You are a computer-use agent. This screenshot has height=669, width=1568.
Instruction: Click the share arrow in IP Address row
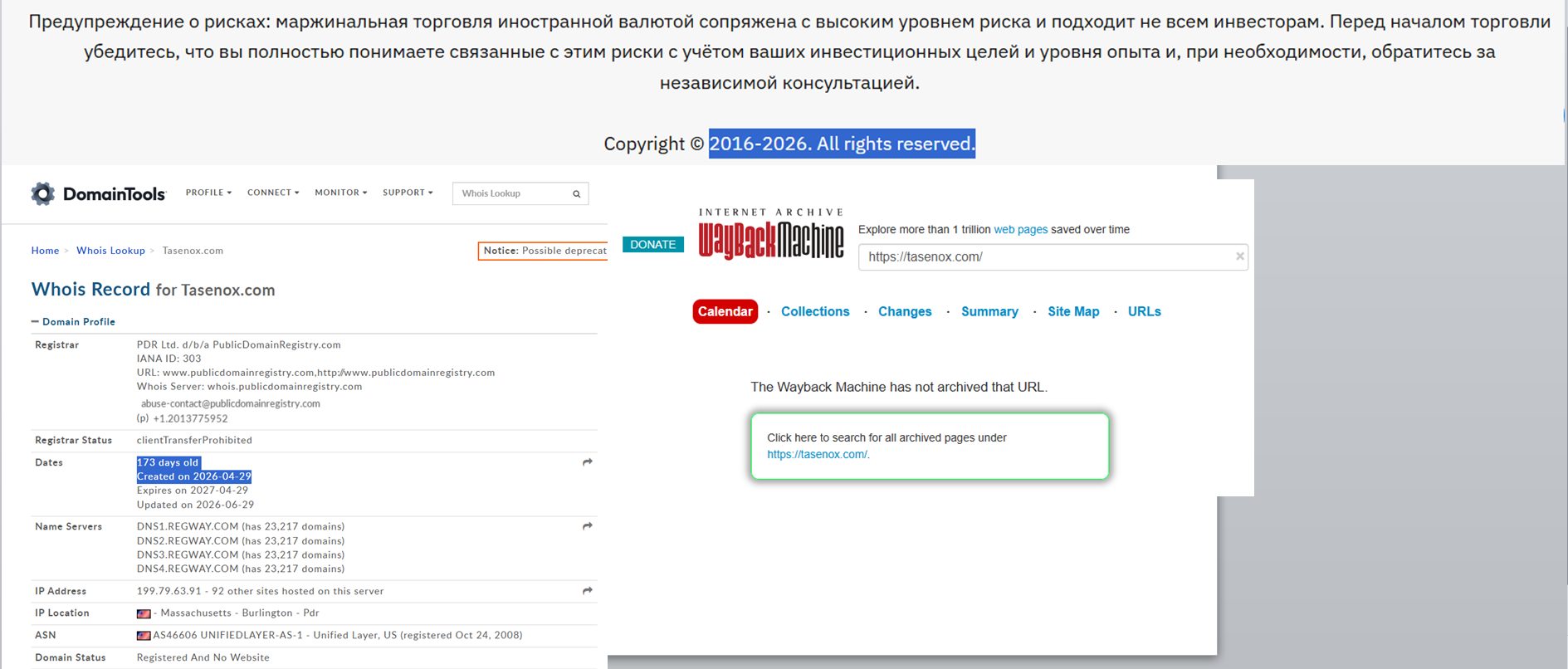(x=588, y=591)
